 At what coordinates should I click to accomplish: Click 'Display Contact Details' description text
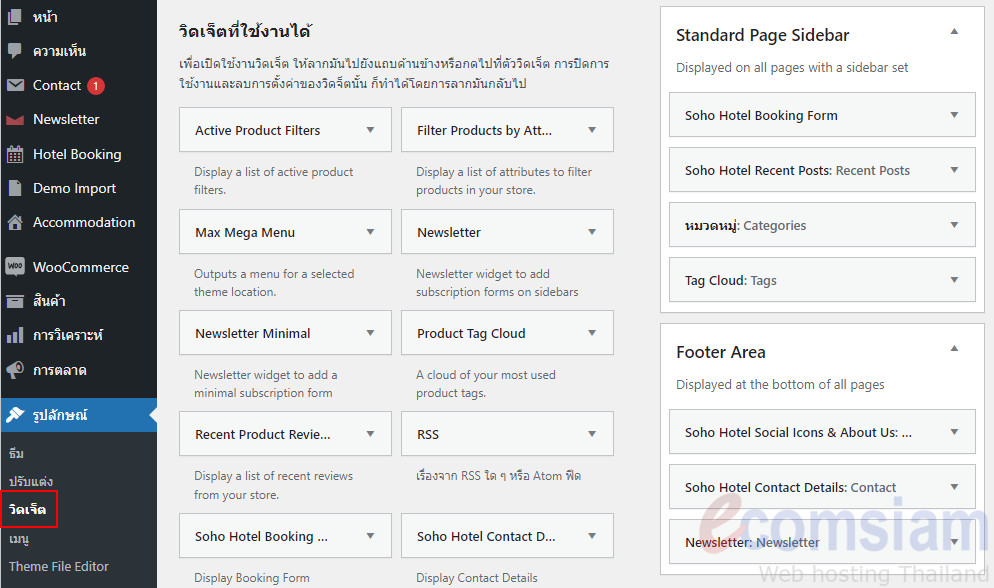[477, 578]
